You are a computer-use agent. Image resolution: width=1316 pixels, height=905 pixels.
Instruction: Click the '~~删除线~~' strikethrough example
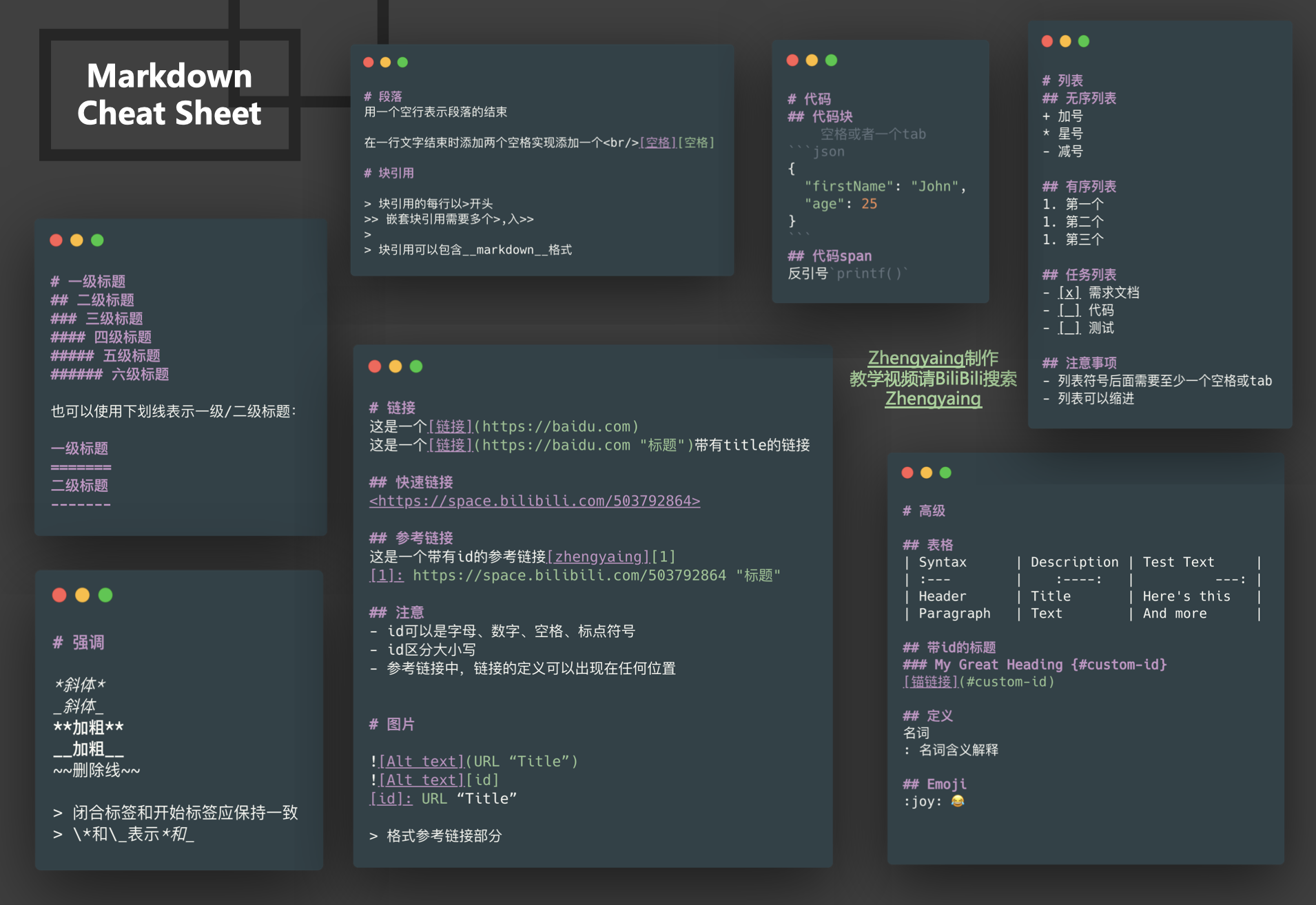tap(96, 771)
